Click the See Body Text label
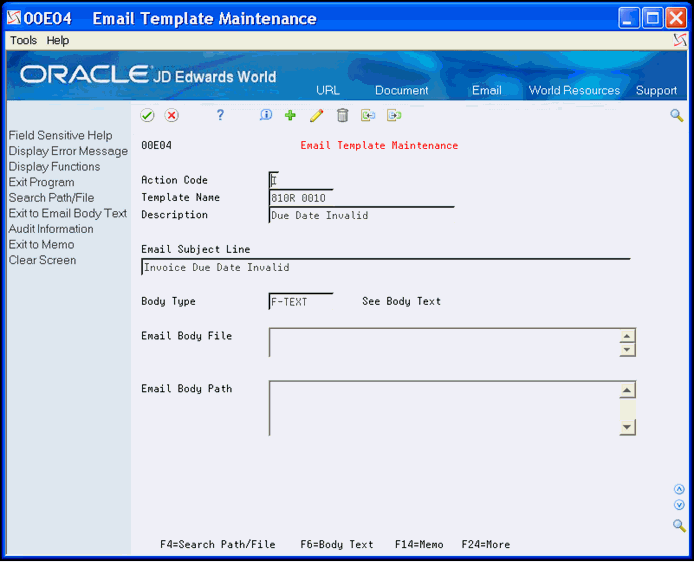The width and height of the screenshot is (694, 562). [x=401, y=301]
